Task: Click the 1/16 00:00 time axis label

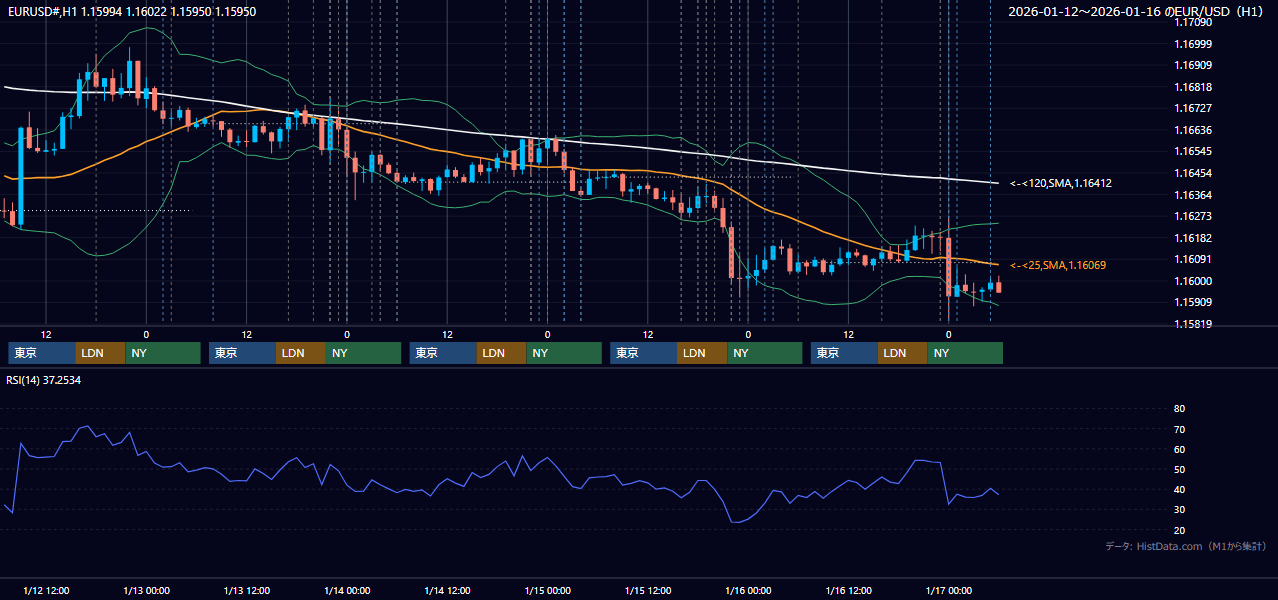Action: point(748,591)
